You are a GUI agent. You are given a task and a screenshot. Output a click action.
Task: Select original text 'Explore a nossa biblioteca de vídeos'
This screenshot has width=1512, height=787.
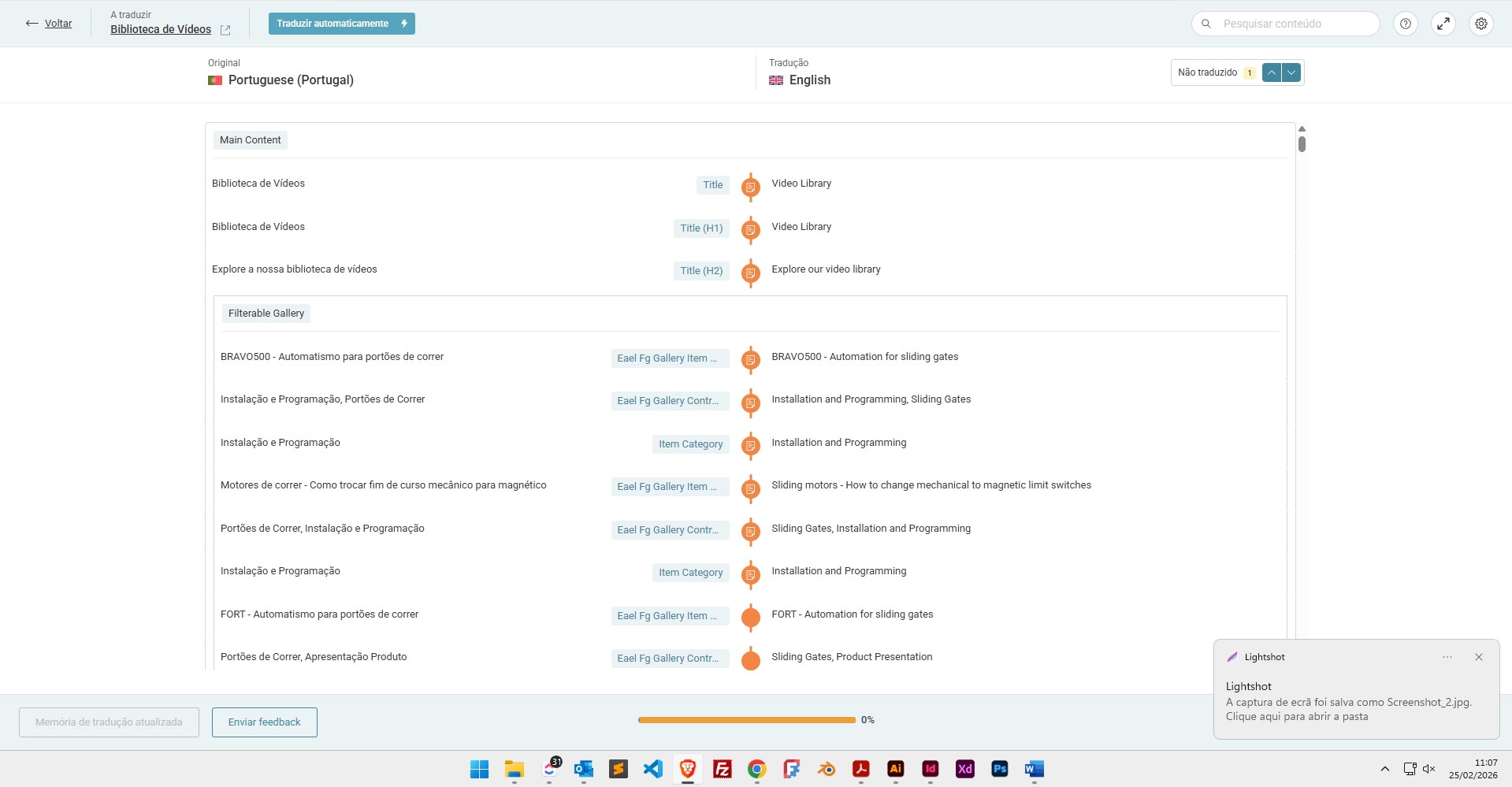[x=295, y=269]
